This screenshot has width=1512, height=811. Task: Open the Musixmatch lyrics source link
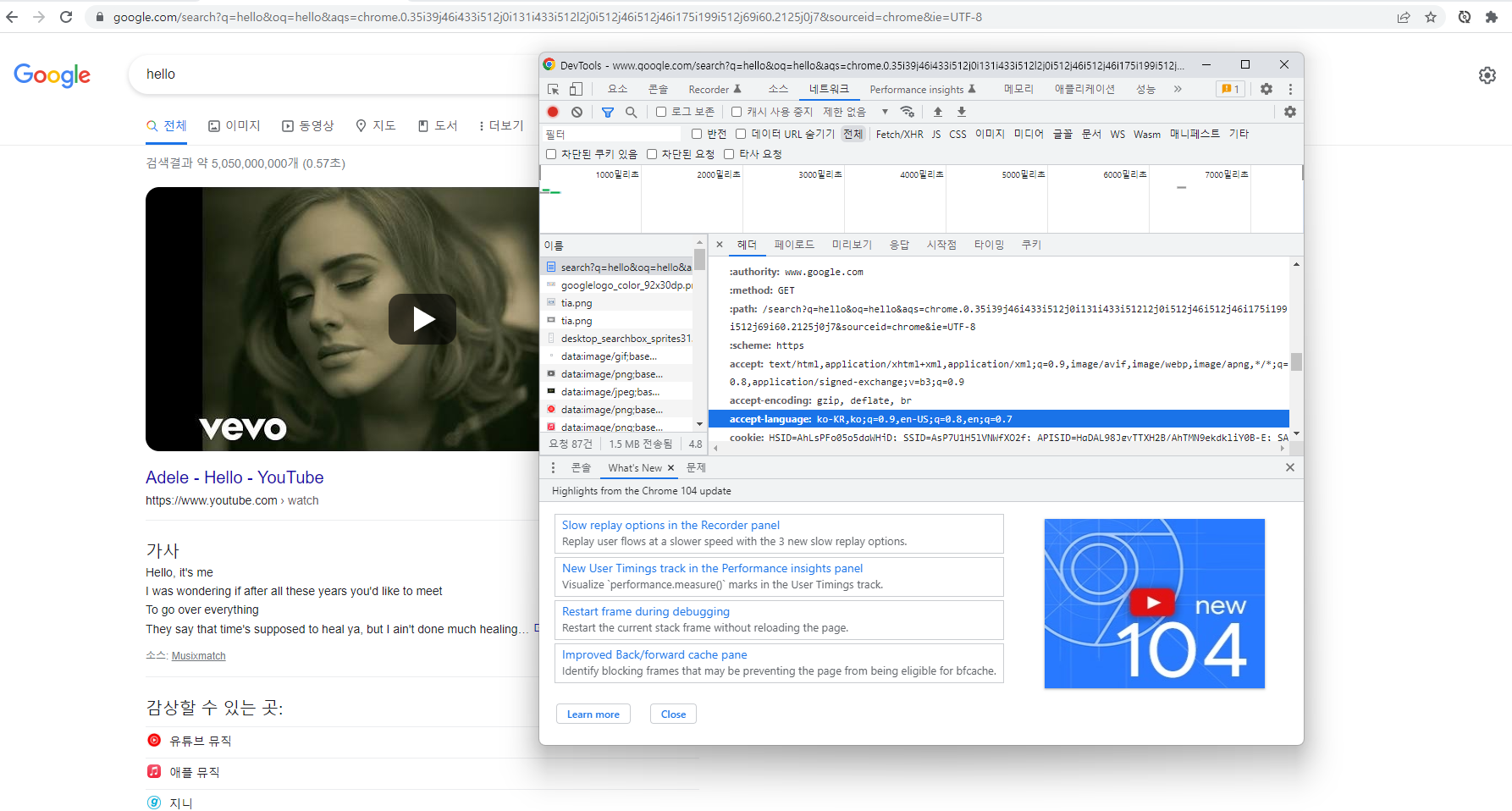pyautogui.click(x=199, y=656)
